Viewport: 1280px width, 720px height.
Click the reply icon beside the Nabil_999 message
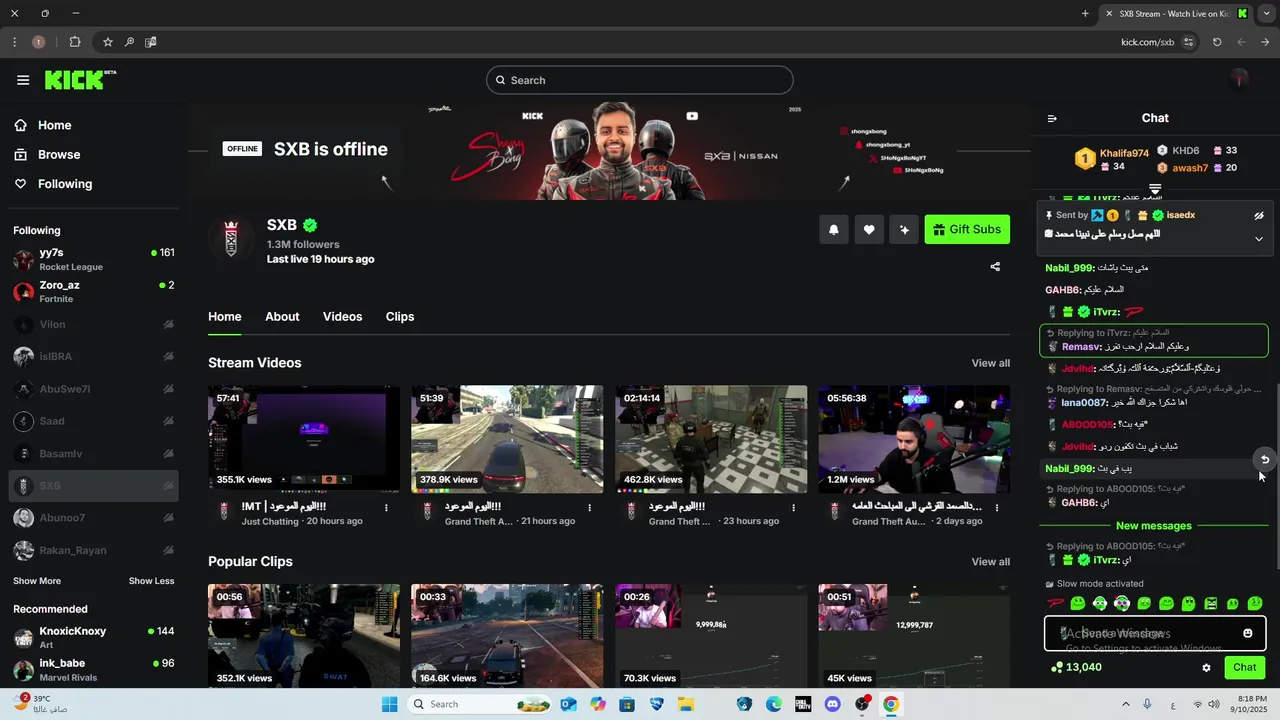(1265, 460)
